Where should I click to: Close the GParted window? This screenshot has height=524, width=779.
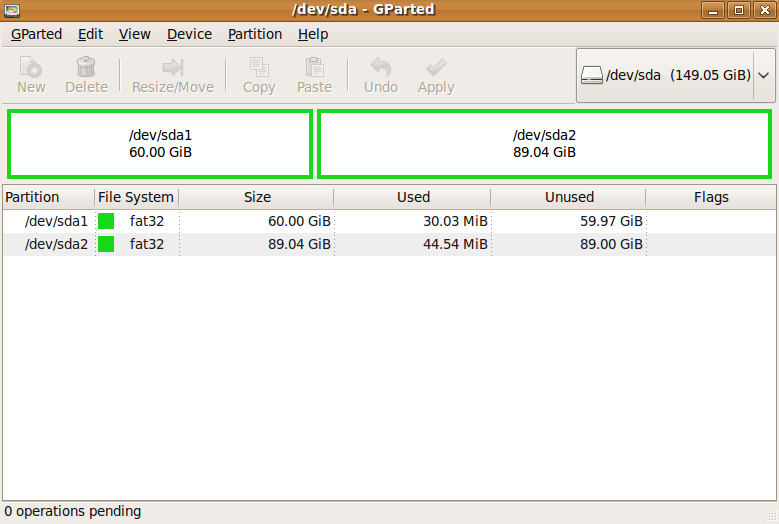(x=765, y=10)
